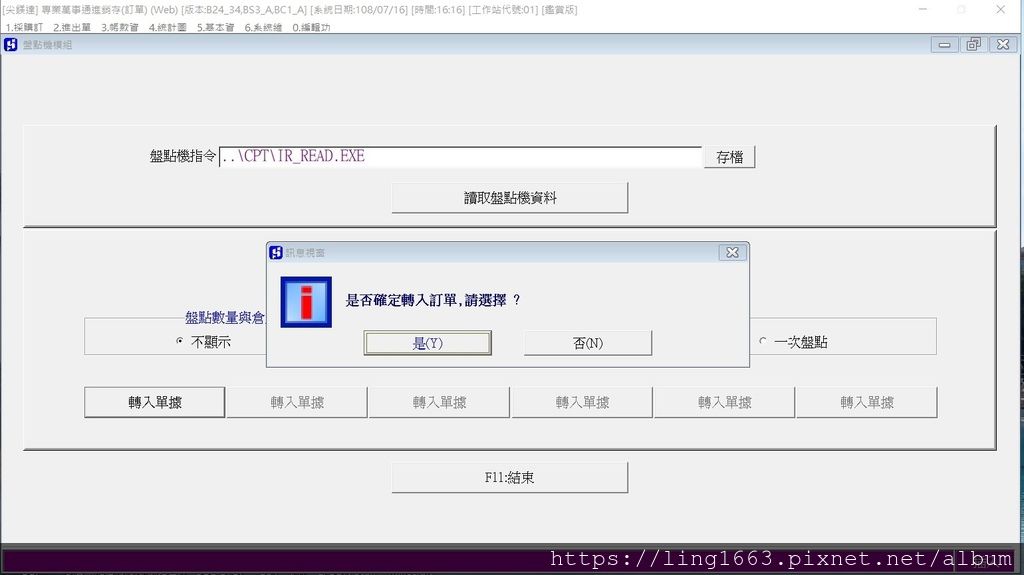Open the 0.編輯功 menu

pyautogui.click(x=311, y=27)
